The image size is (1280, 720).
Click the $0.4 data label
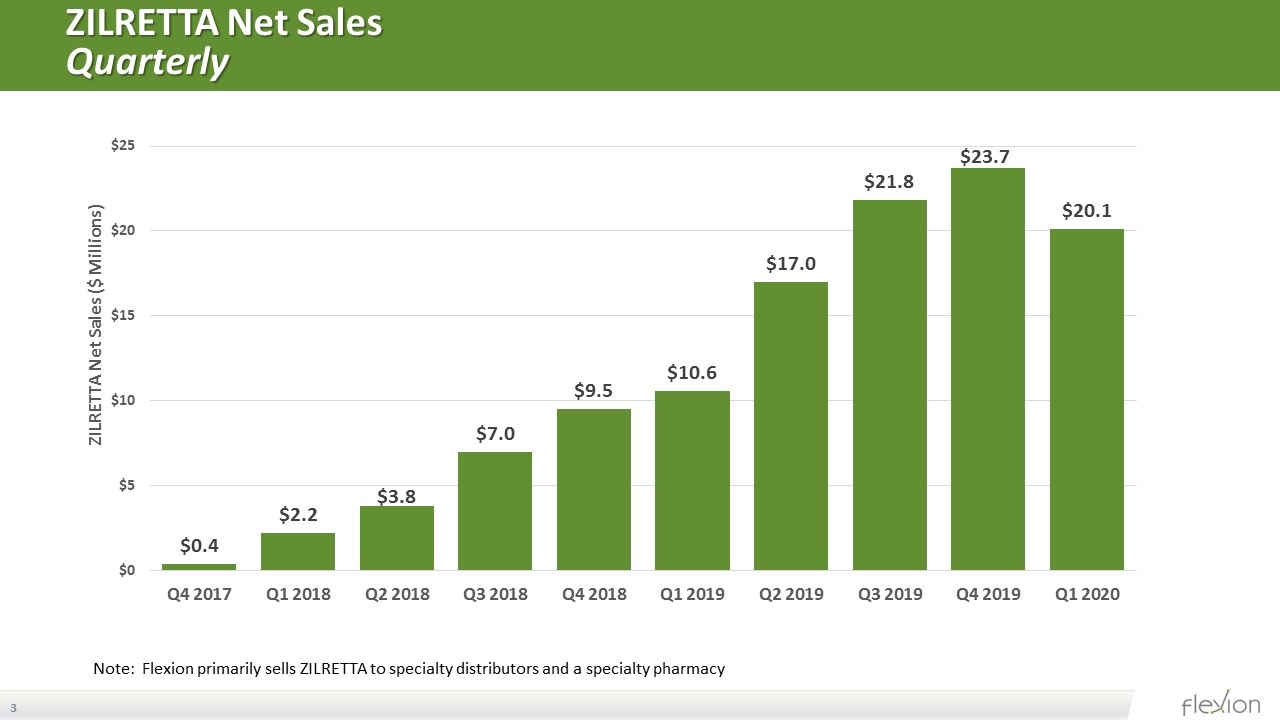point(199,546)
